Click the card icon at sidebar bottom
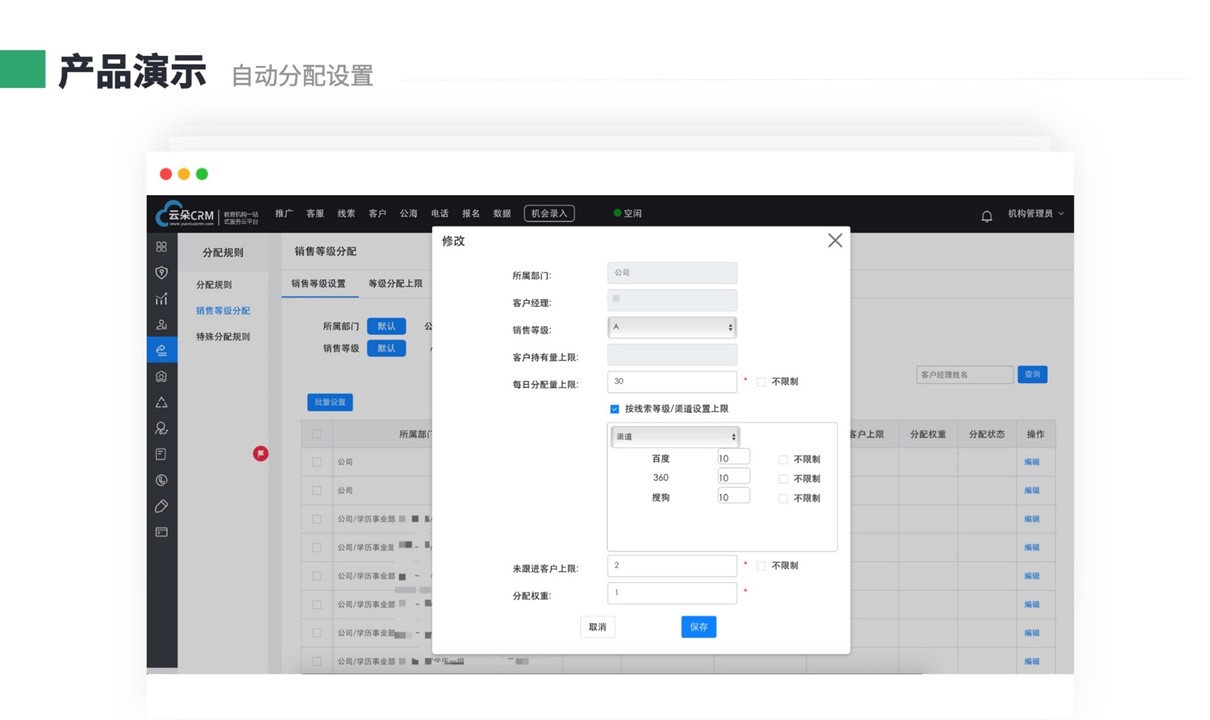 [x=161, y=532]
